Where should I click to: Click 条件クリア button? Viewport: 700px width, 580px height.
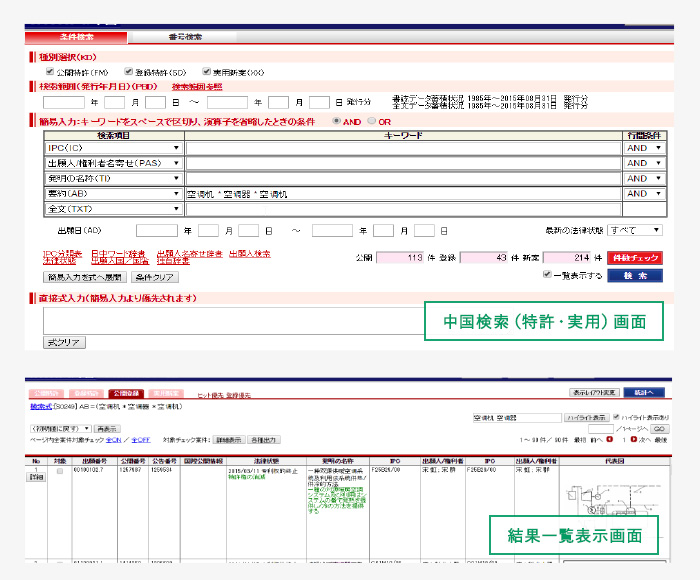pos(154,277)
